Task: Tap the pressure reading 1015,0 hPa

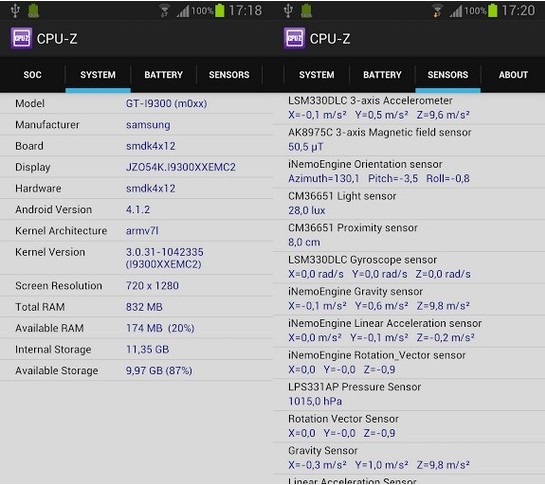Action: tap(315, 402)
